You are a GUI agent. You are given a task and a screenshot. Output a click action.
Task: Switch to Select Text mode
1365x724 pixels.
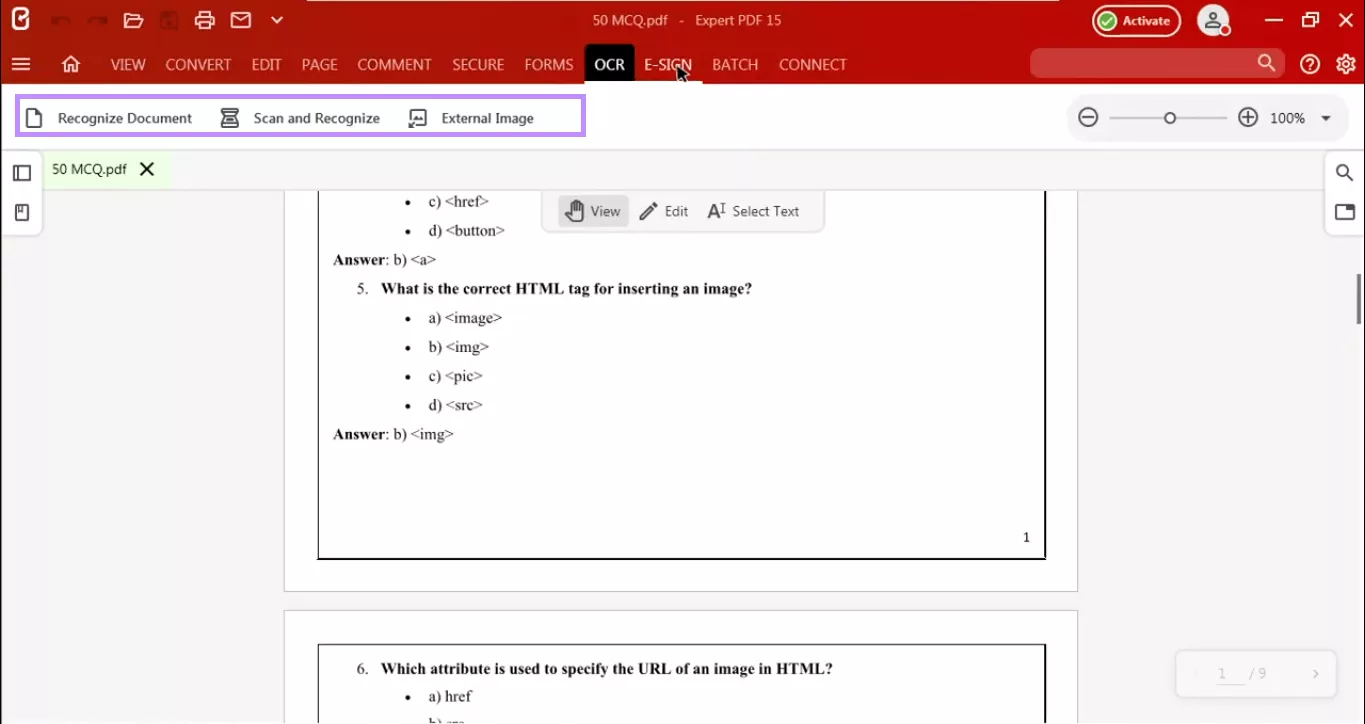(x=753, y=211)
